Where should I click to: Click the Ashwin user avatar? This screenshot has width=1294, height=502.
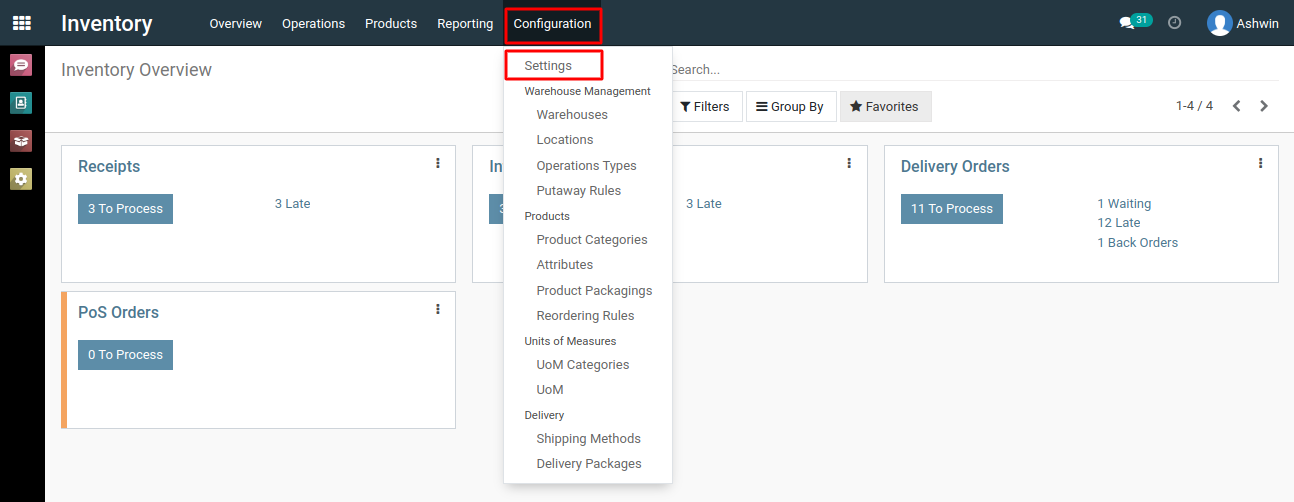[1219, 23]
